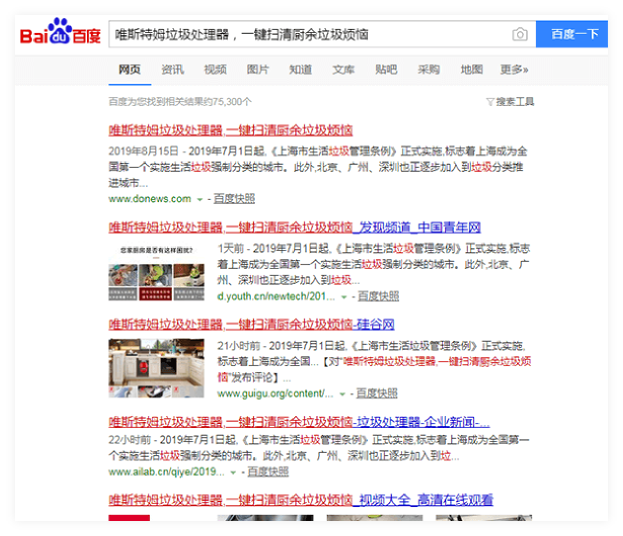
Task: Click the Baidu logo
Action: click(60, 31)
